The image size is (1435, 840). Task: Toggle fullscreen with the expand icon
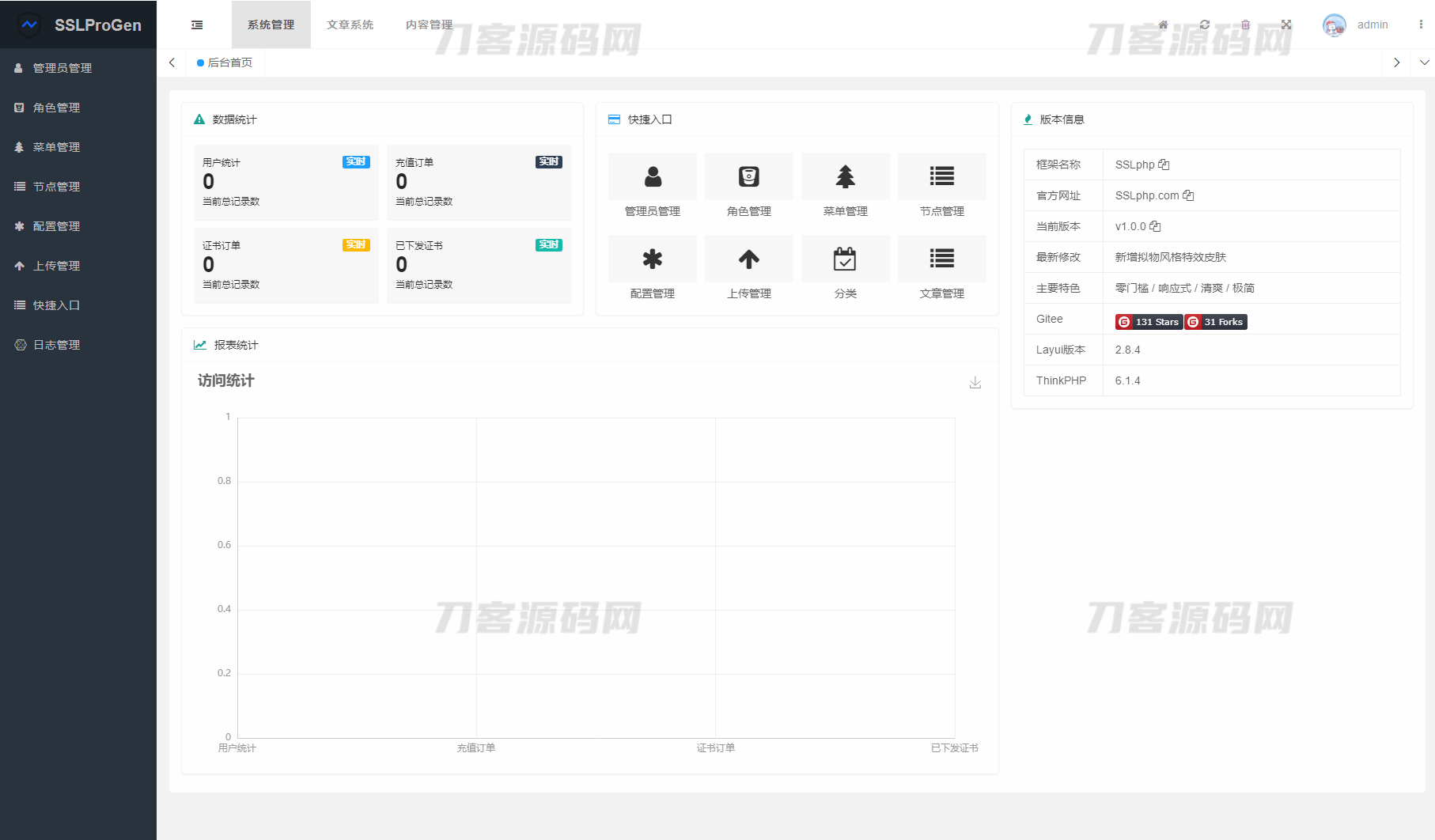coord(1286,25)
